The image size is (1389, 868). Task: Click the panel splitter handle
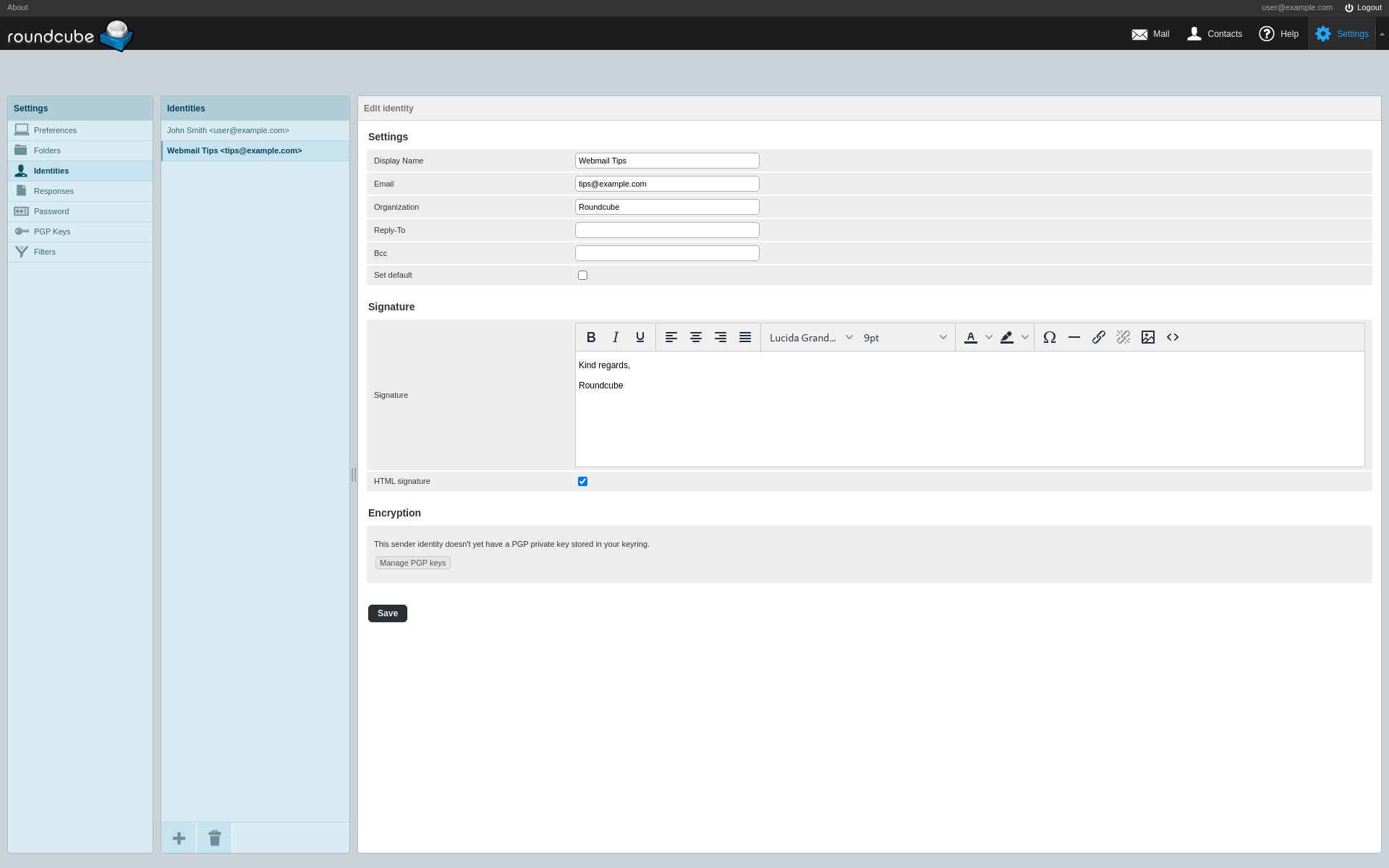[354, 475]
